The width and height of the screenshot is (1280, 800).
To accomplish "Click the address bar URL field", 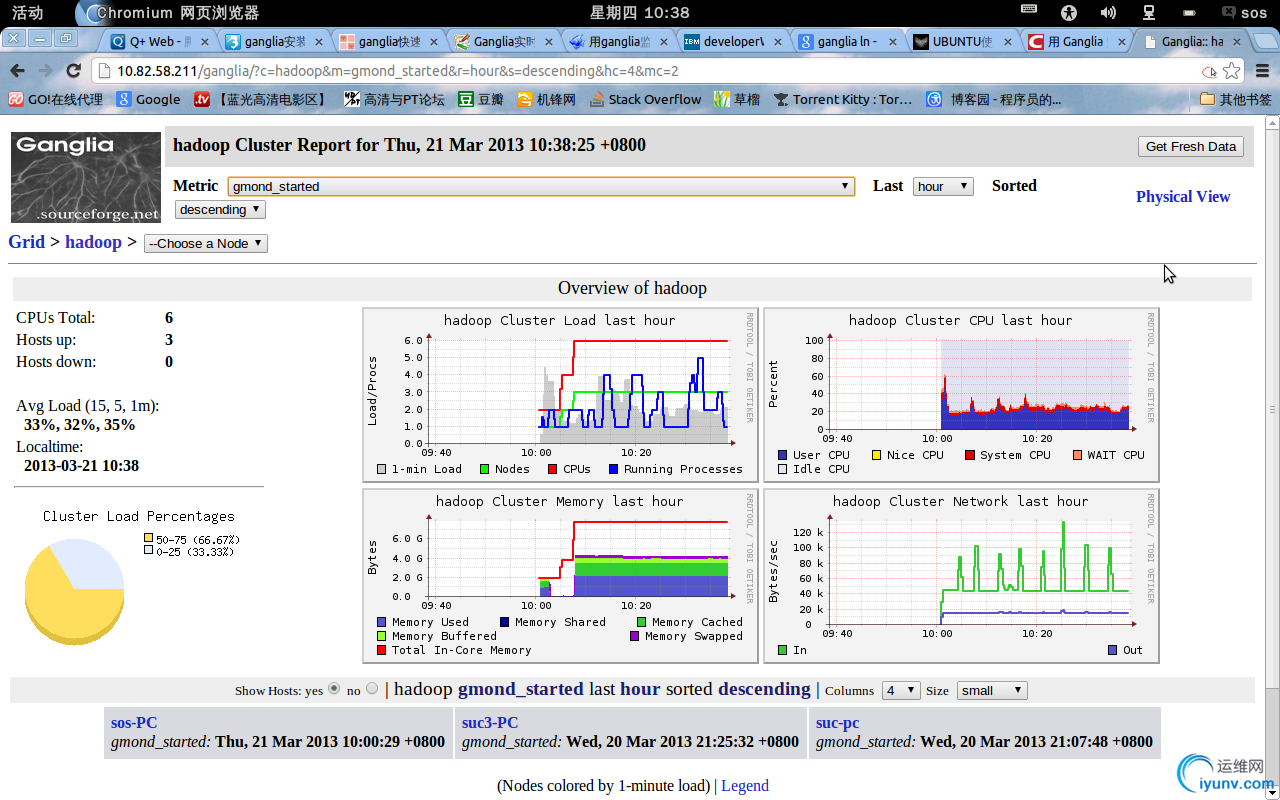I will point(650,71).
